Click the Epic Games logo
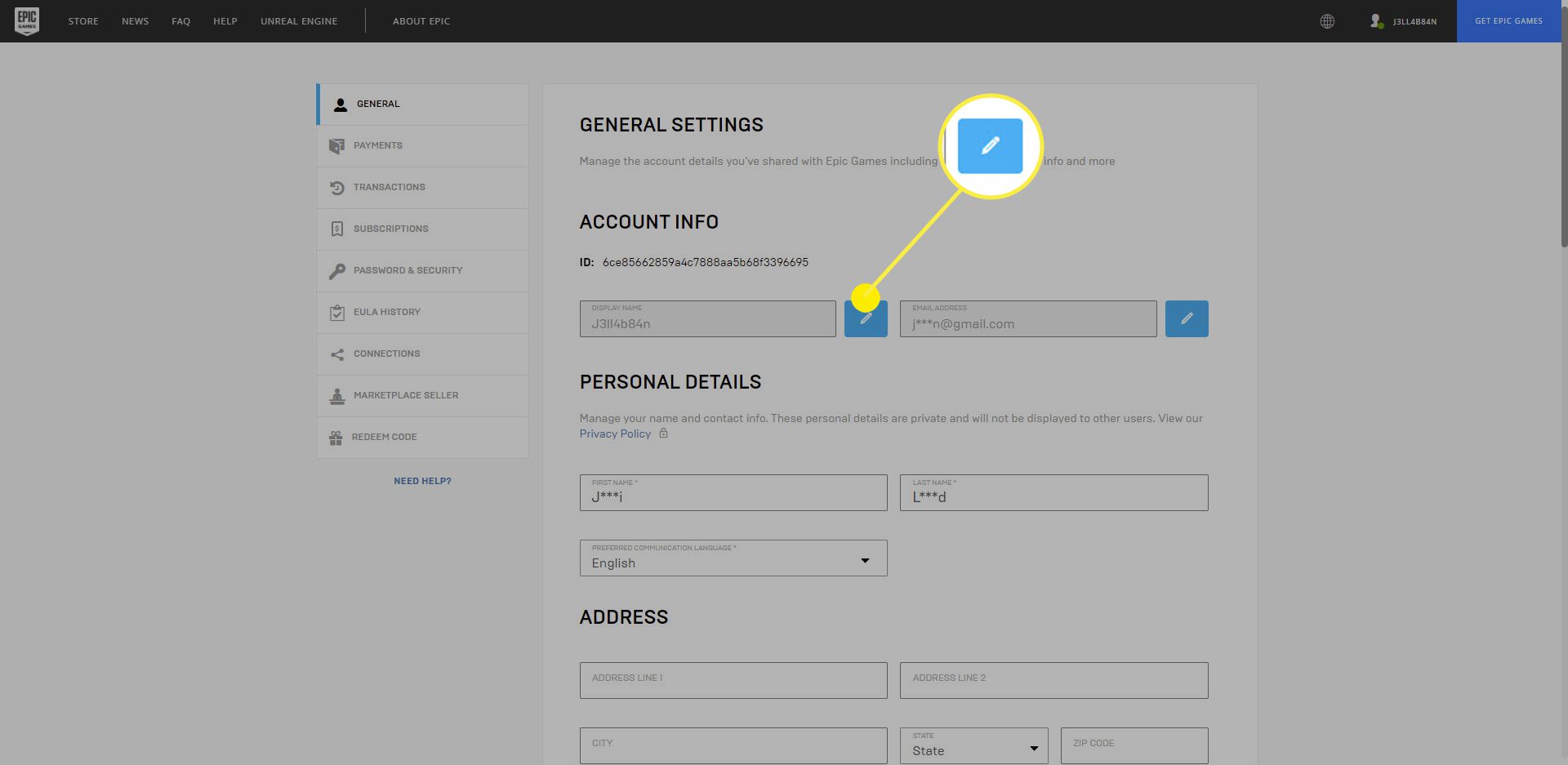Viewport: 1568px width, 765px height. (x=27, y=21)
